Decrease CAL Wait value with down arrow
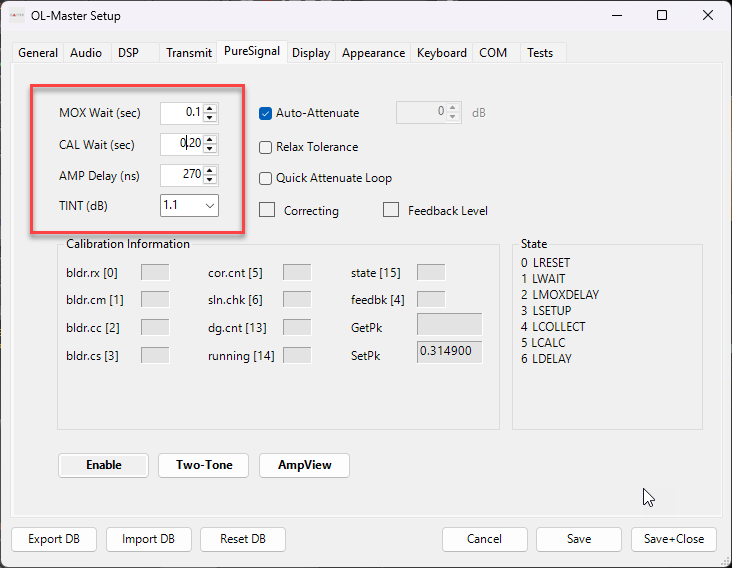 coord(210,148)
